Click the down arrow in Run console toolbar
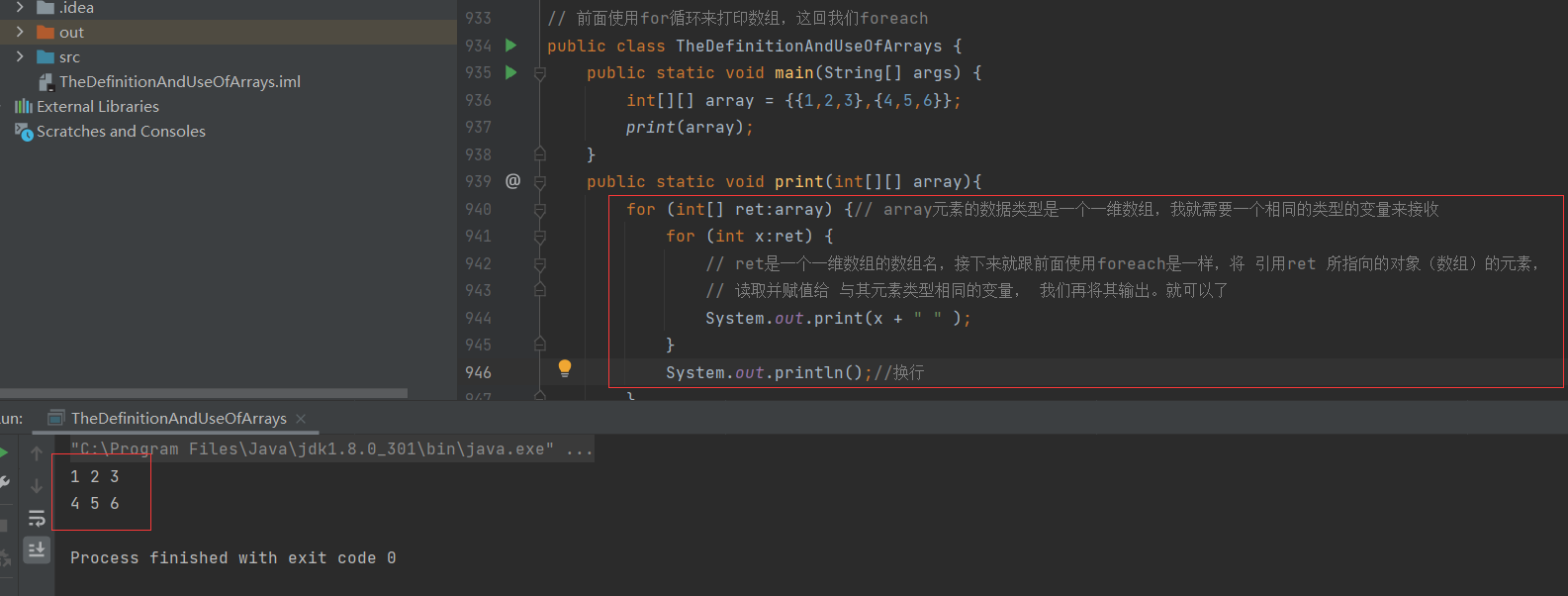This screenshot has height=596, width=1568. pos(37,486)
